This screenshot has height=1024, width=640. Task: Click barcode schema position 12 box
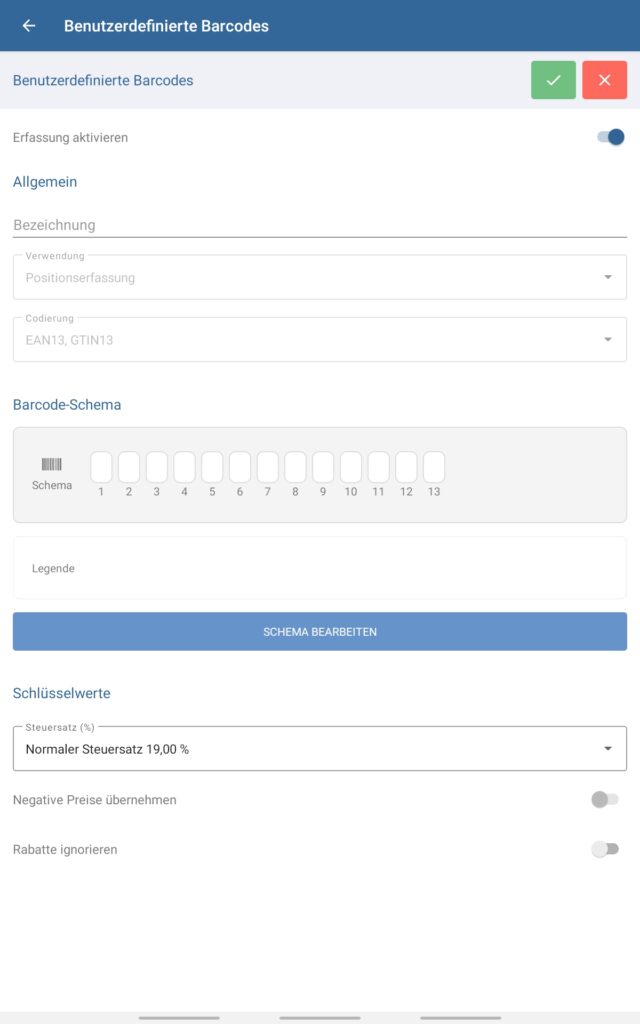(x=406, y=467)
